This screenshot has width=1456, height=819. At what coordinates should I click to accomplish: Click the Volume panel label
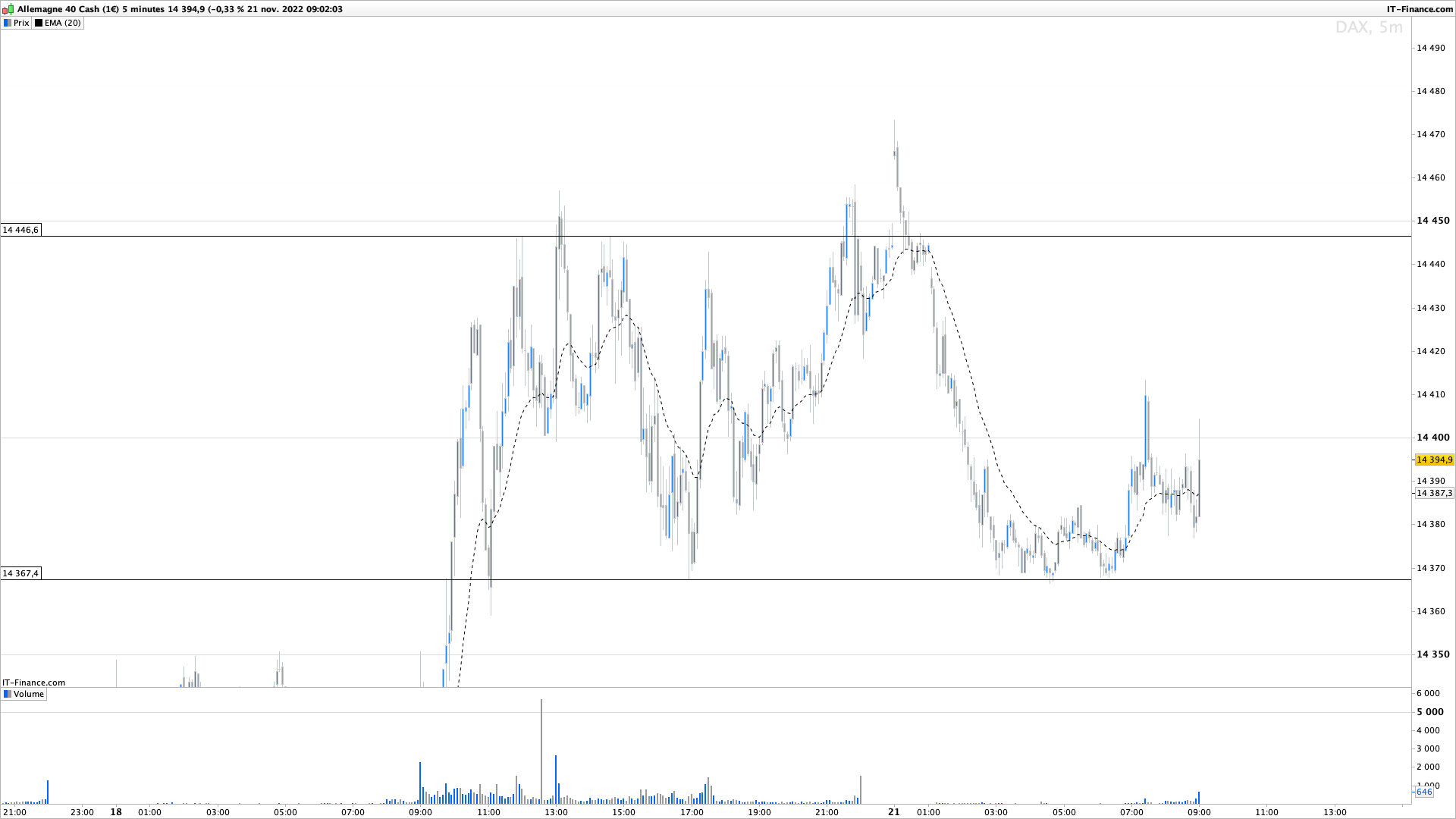pos(29,694)
